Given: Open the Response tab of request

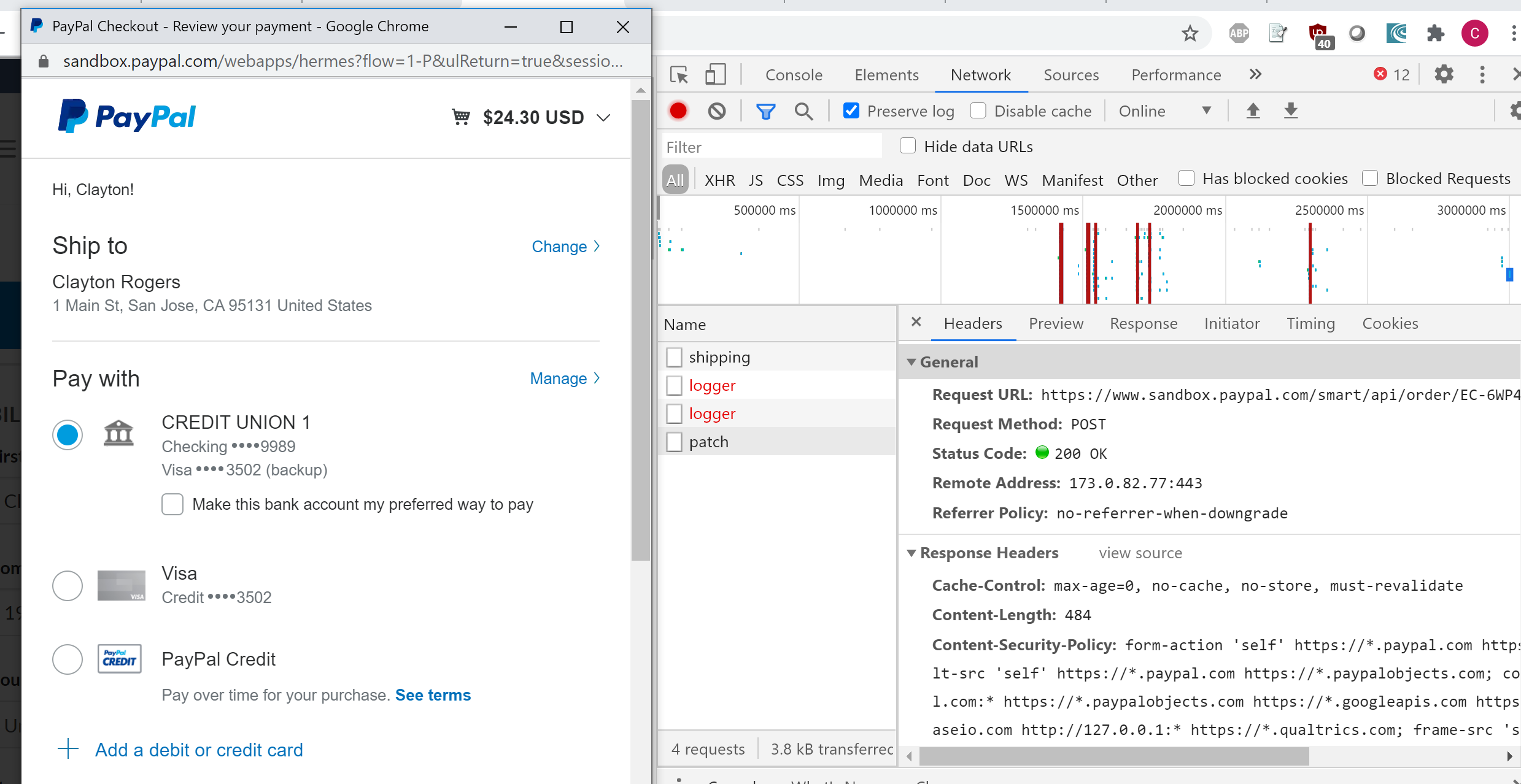Looking at the screenshot, I should point(1144,323).
